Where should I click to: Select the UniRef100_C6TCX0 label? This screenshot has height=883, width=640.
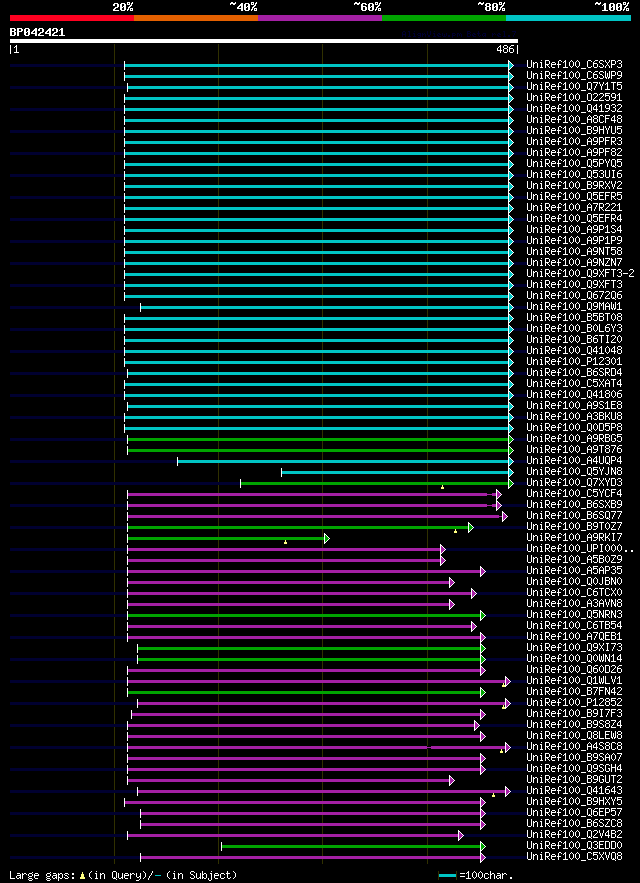point(574,594)
